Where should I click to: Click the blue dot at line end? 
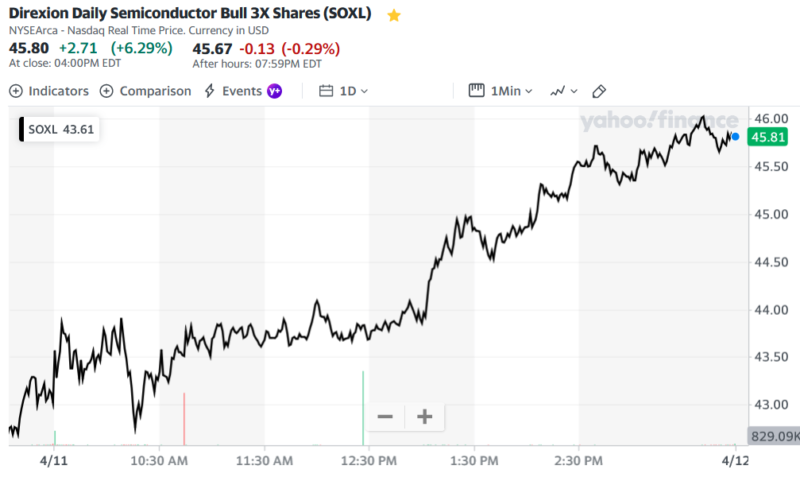(735, 137)
